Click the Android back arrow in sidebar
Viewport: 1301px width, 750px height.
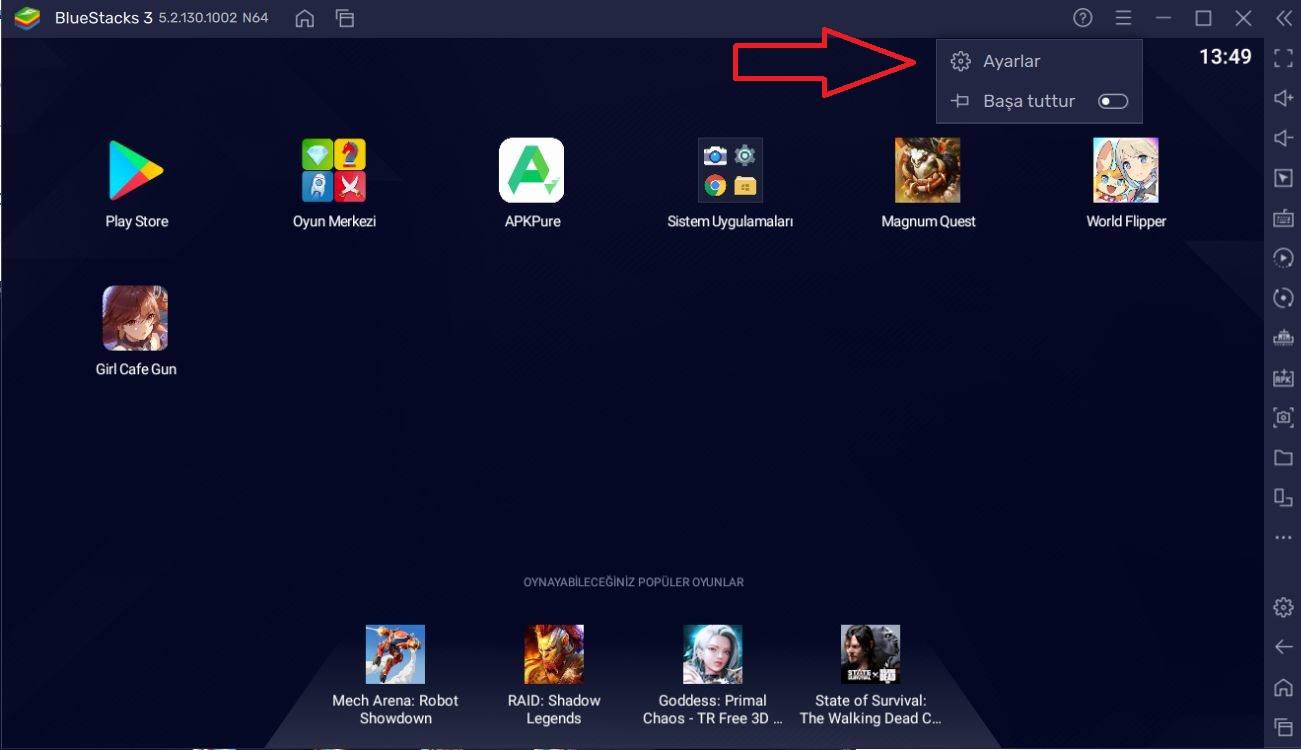(x=1283, y=647)
